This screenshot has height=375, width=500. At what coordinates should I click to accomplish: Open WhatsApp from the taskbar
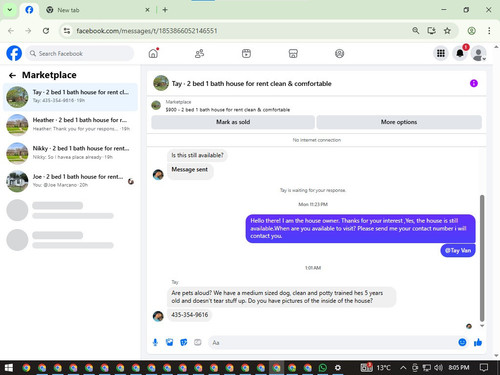(322, 368)
